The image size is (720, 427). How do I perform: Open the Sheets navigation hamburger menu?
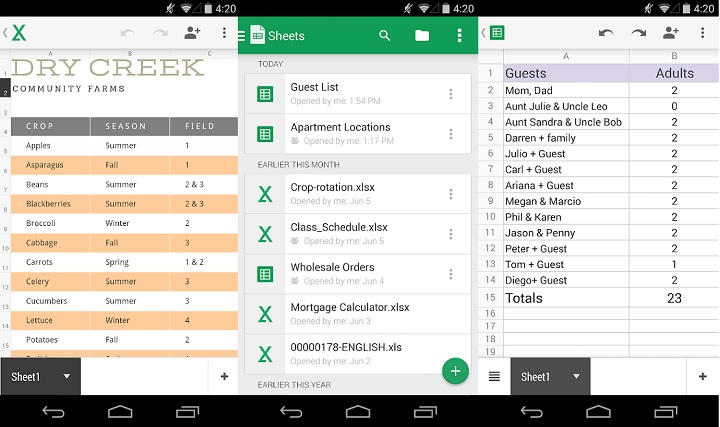pyautogui.click(x=242, y=36)
